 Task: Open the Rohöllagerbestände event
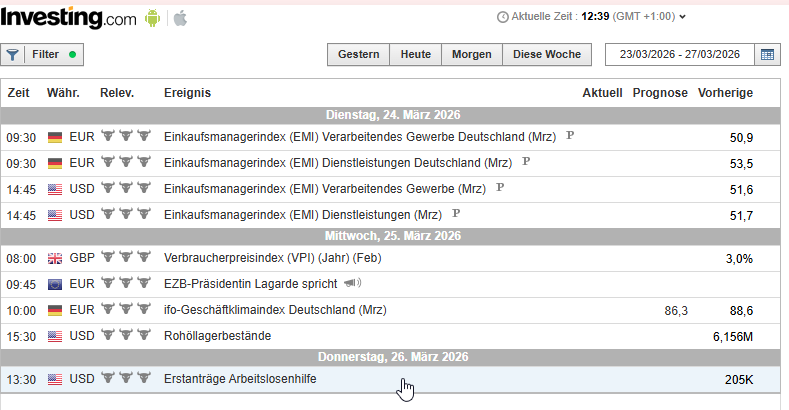217,336
